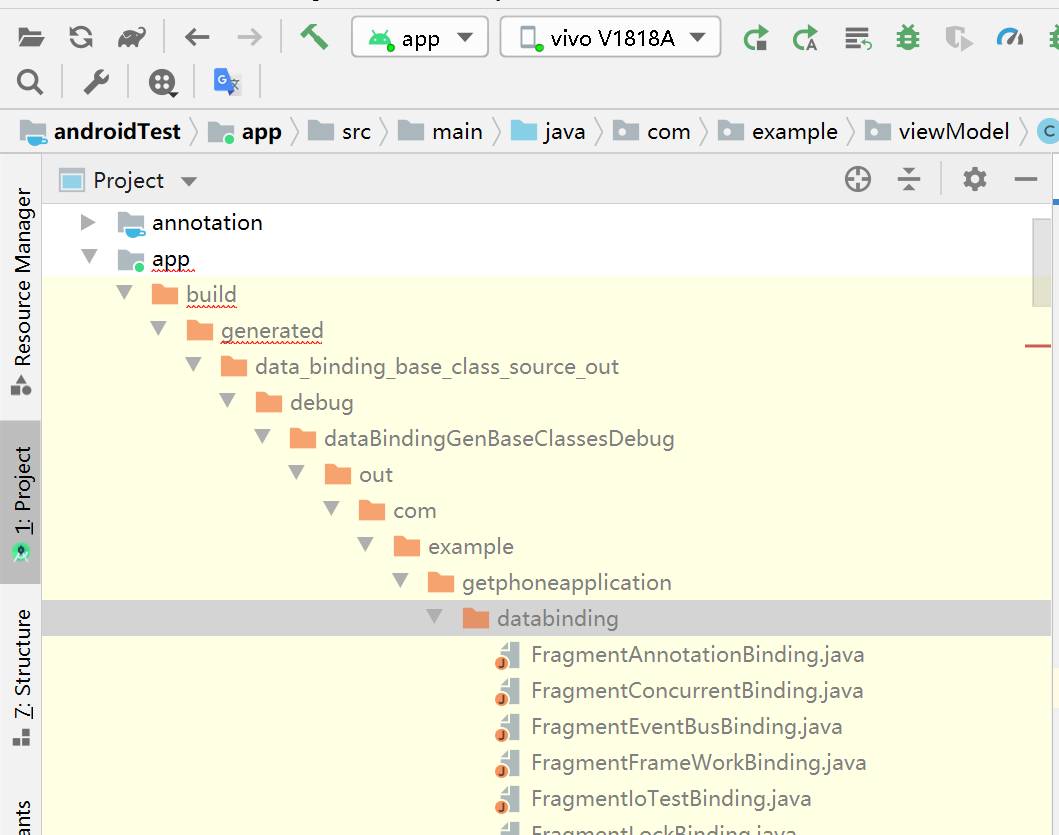Open settings via wrench icon
The image size is (1059, 835).
(96, 82)
